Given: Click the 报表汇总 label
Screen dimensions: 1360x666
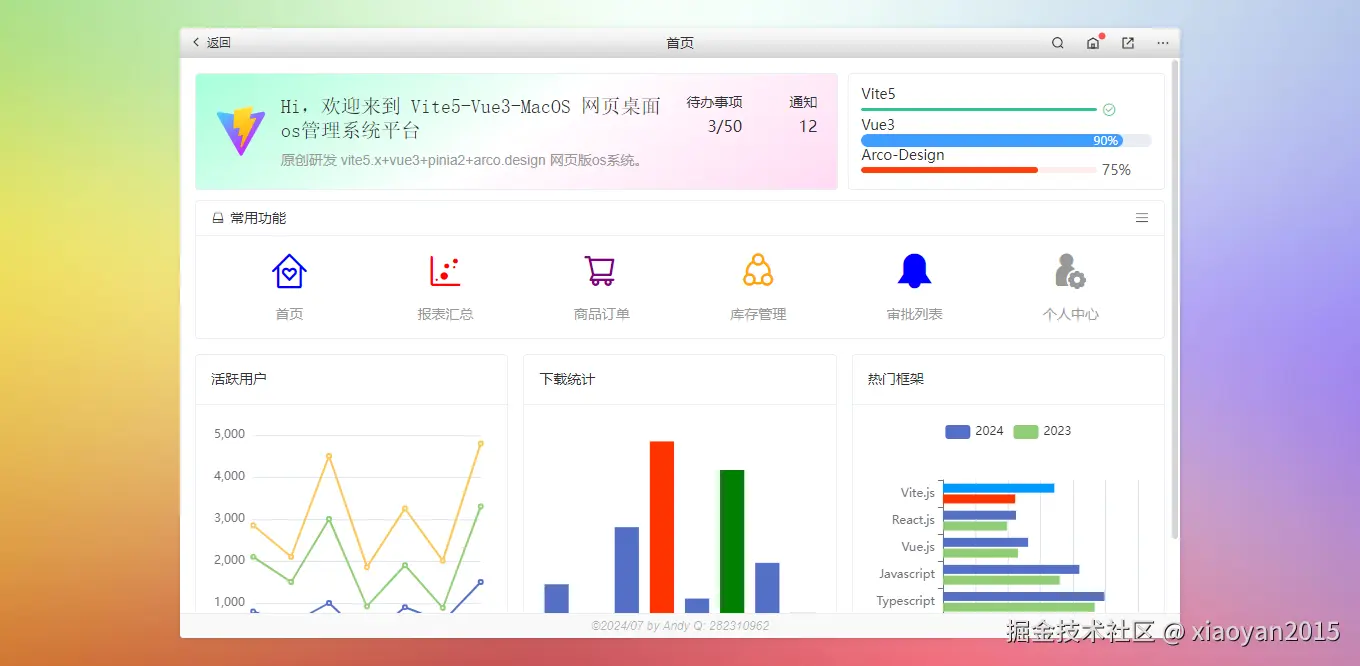Looking at the screenshot, I should [445, 314].
